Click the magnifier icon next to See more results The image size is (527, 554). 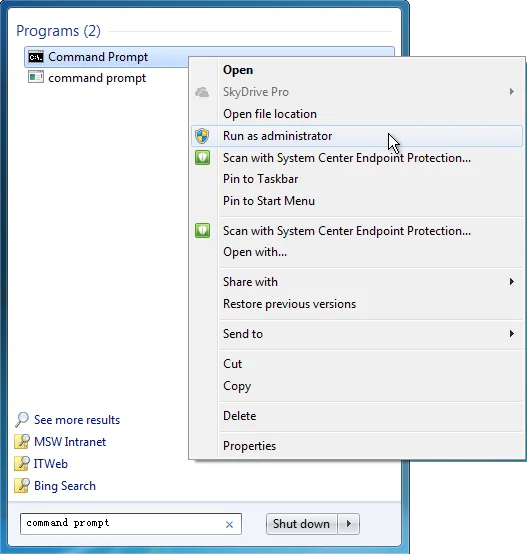tap(22, 420)
